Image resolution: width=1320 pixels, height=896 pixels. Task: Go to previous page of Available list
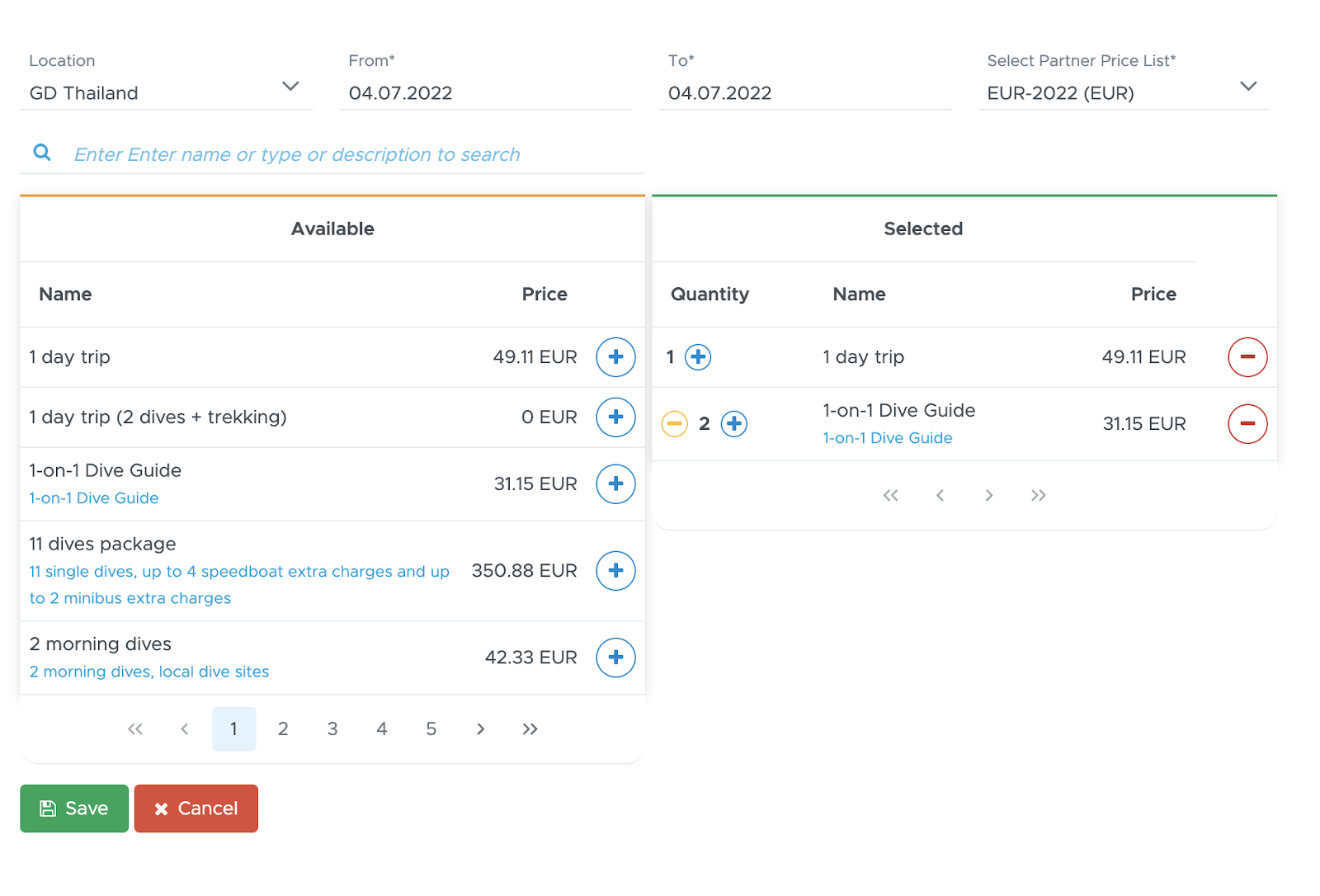[185, 729]
